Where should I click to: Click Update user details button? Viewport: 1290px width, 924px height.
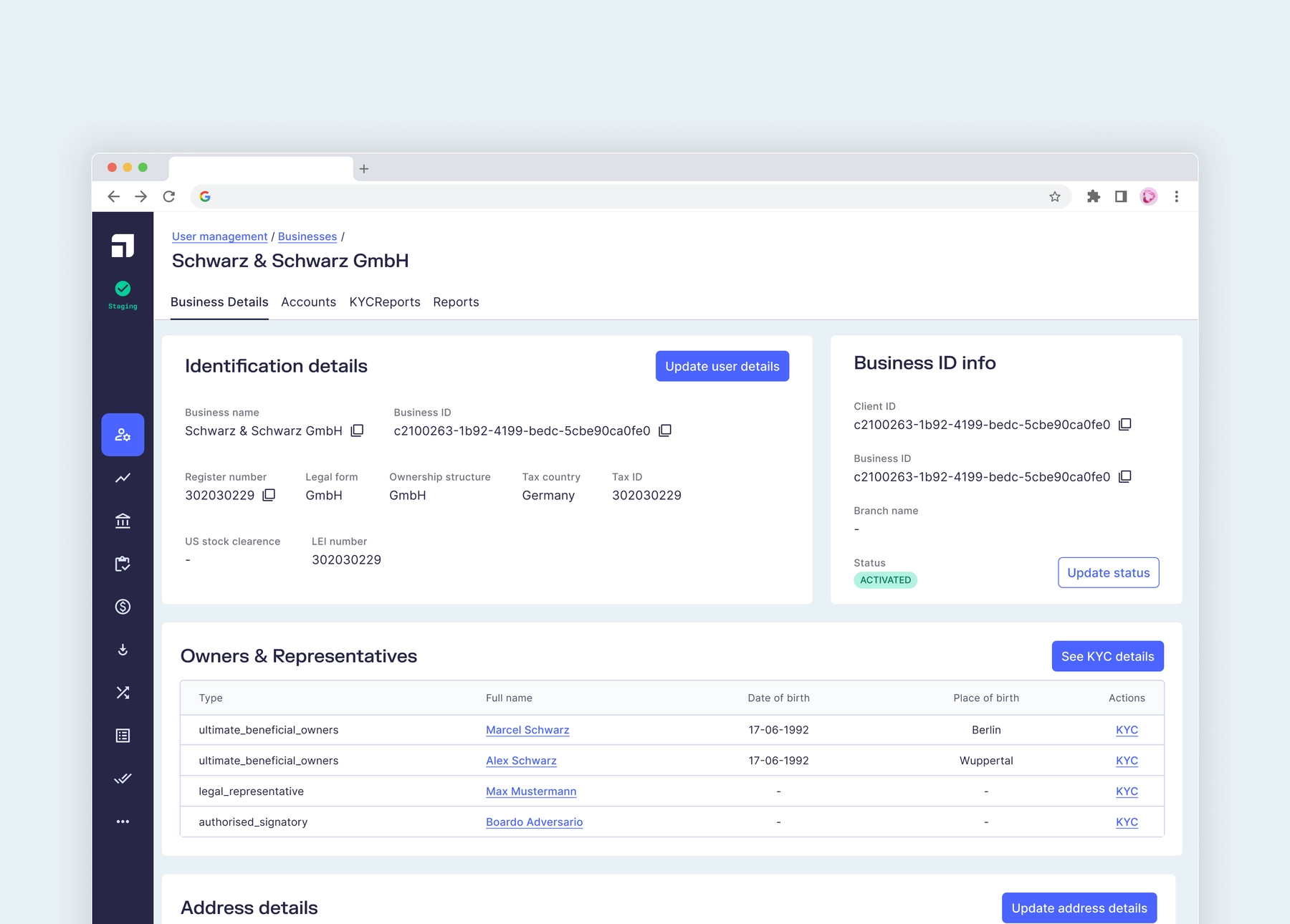point(722,366)
